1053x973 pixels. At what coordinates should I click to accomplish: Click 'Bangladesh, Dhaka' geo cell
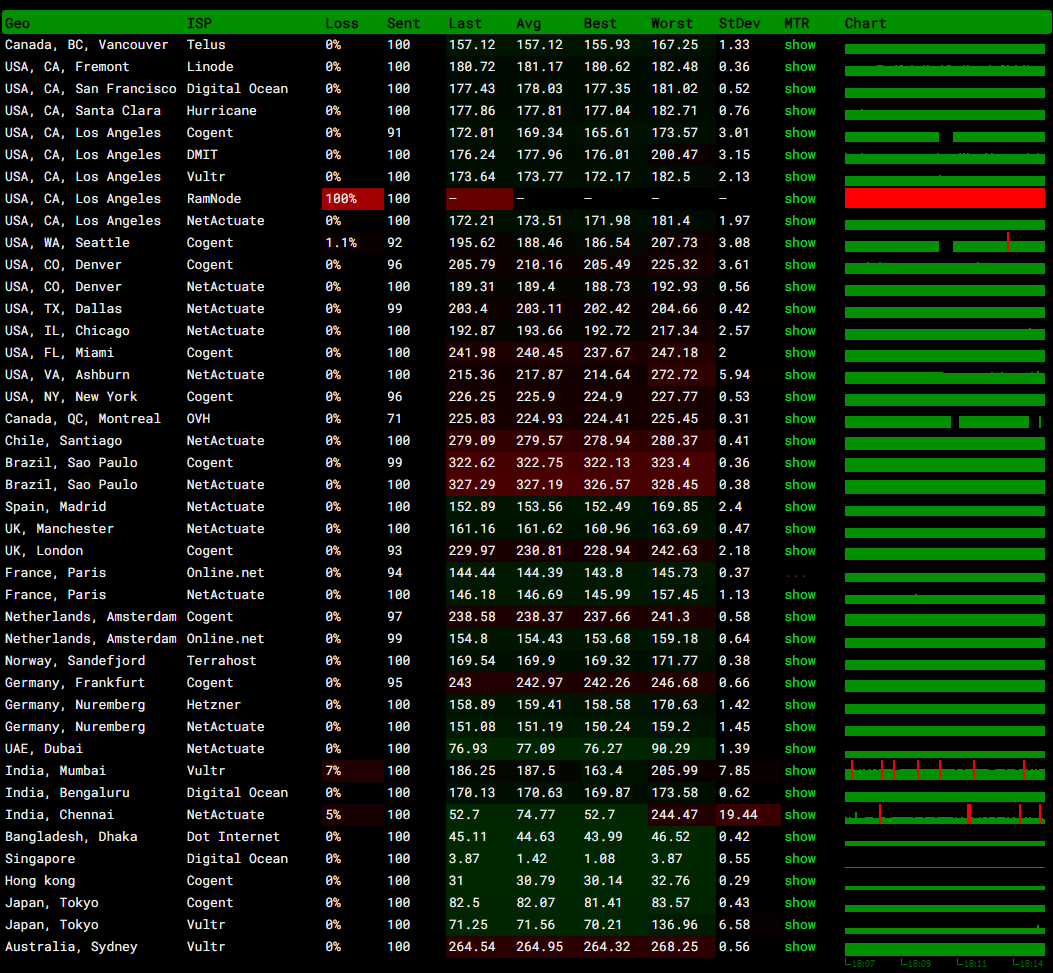[x=71, y=837]
